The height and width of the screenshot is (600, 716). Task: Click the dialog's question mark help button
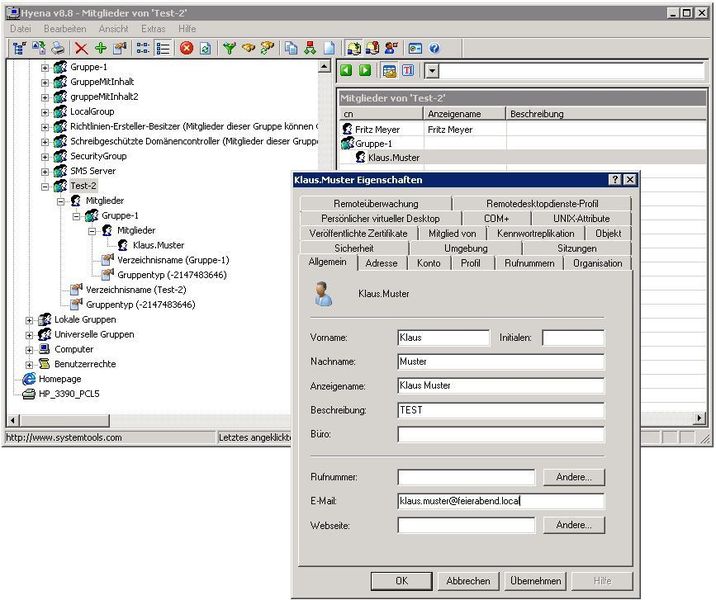615,179
